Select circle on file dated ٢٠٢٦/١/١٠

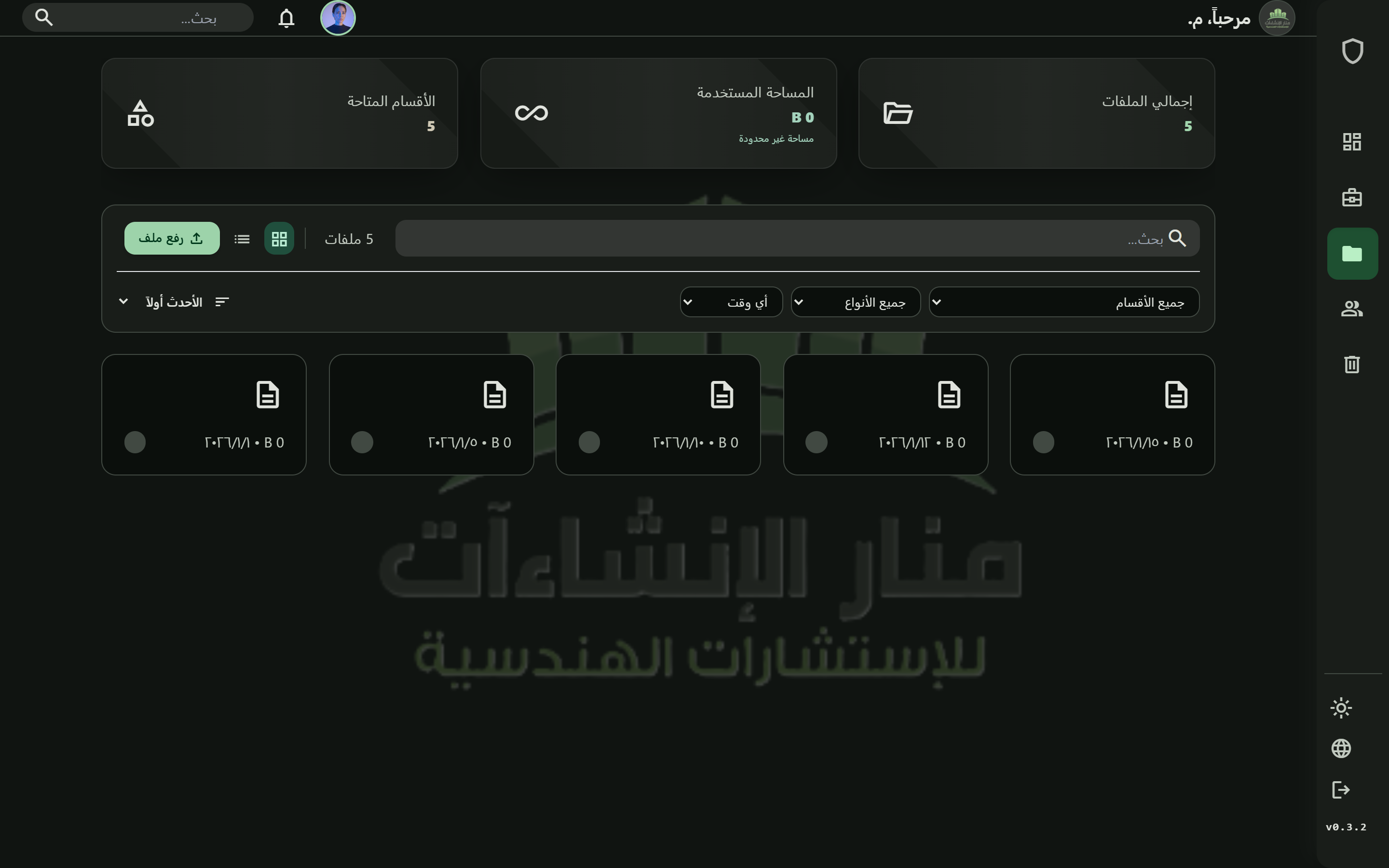coord(589,443)
